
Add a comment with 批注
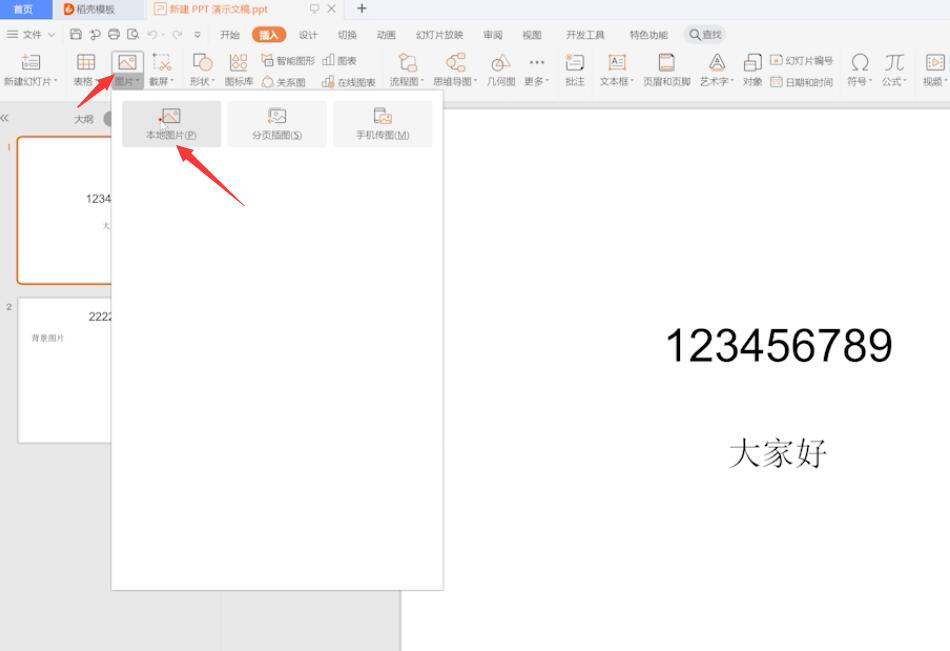574,70
